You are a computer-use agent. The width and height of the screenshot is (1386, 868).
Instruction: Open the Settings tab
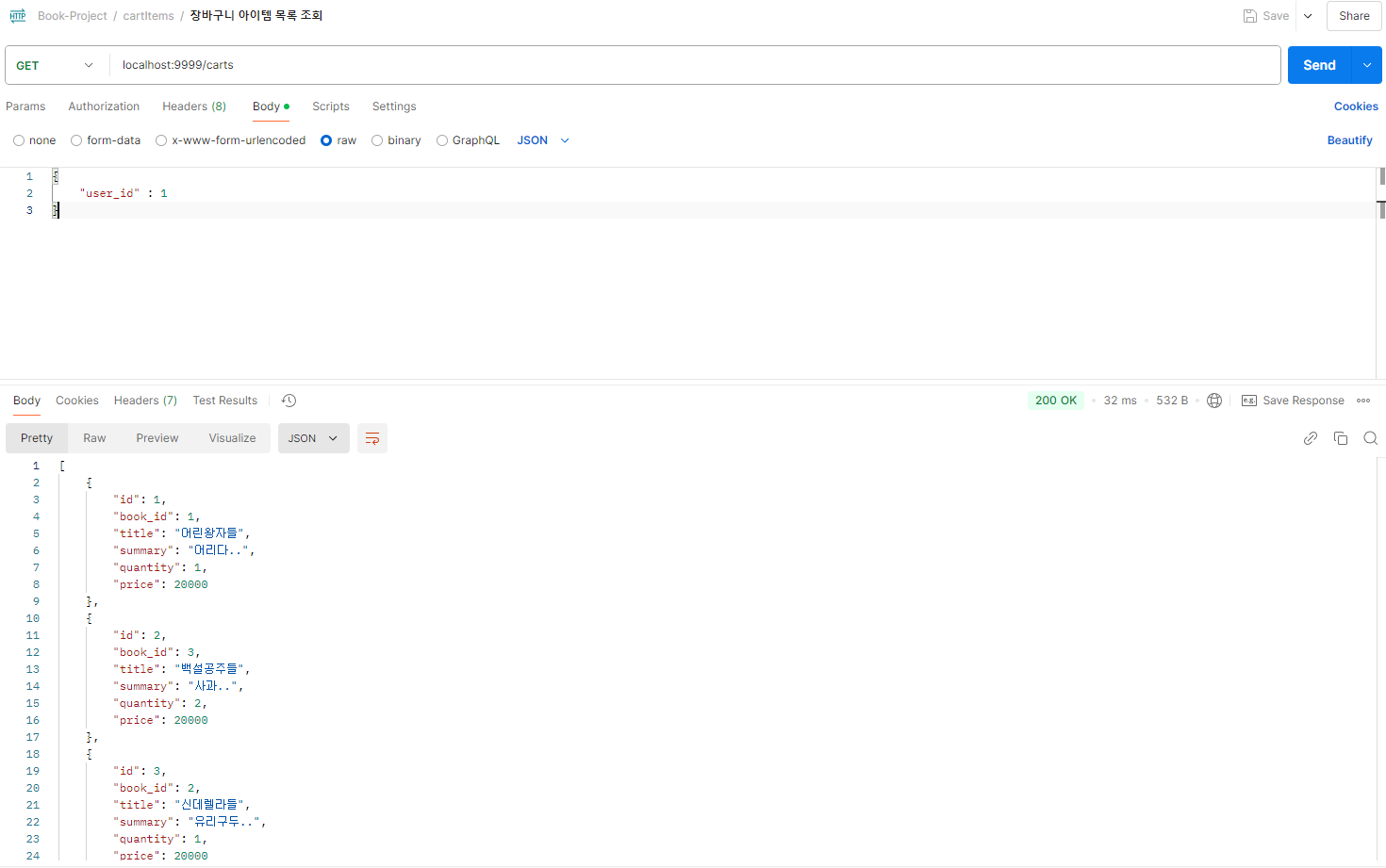click(x=394, y=106)
